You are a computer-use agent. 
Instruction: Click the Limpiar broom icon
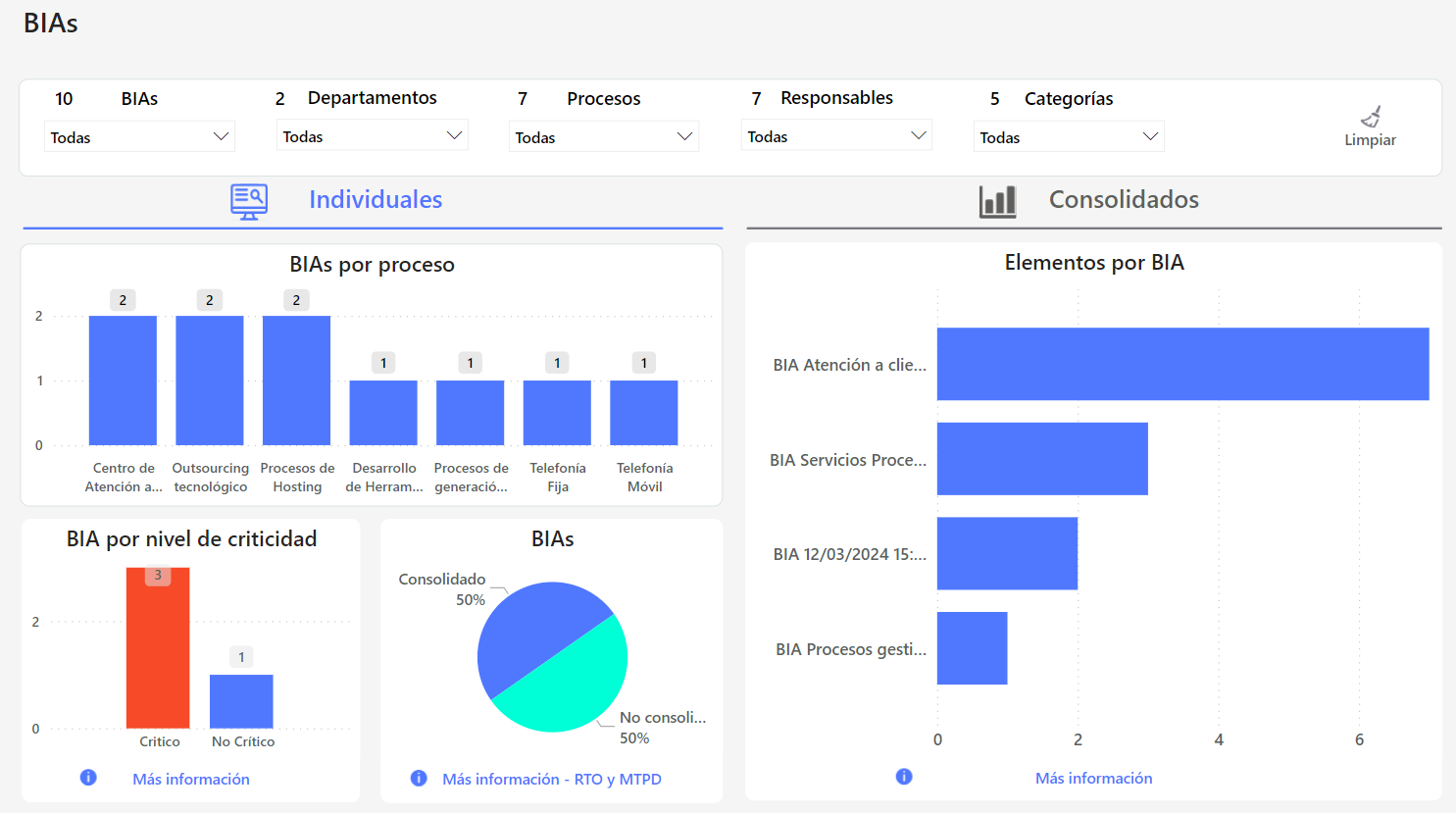coord(1371,117)
